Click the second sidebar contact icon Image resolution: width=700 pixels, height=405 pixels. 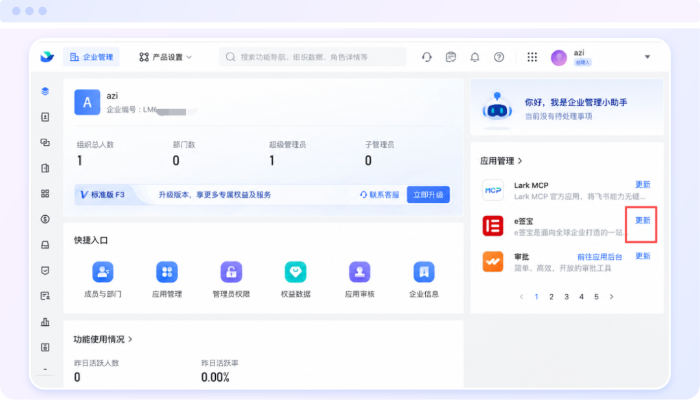point(45,117)
